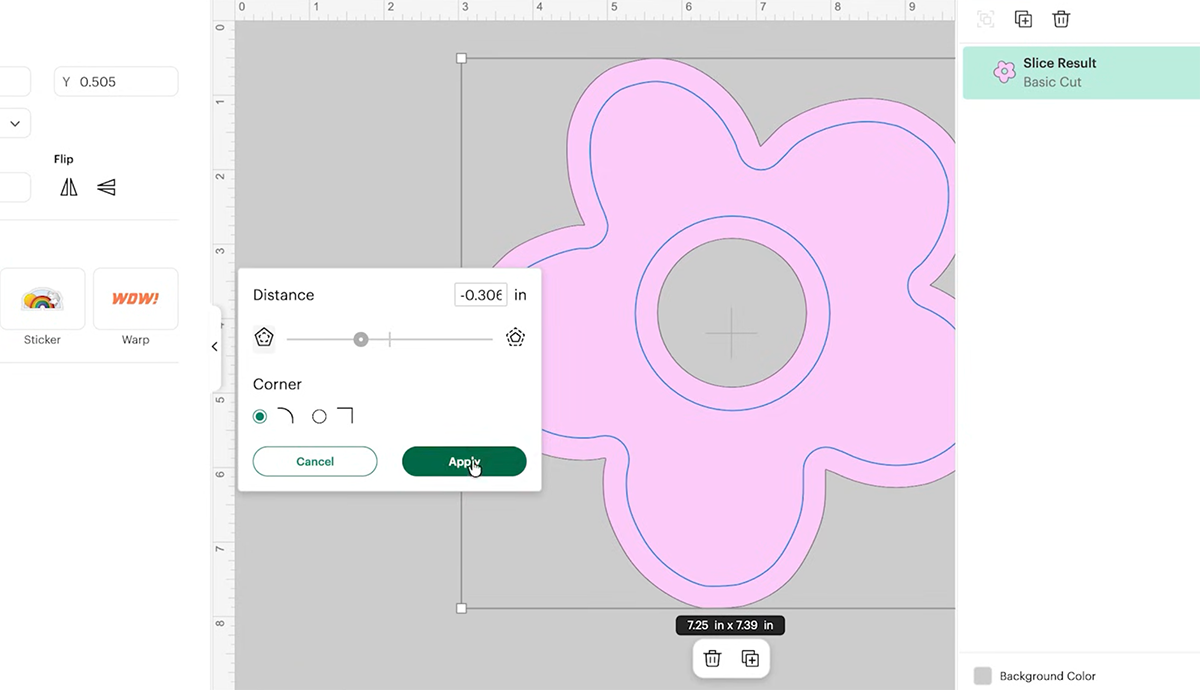Select the square corner radio option
This screenshot has height=690, width=1200.
pos(319,416)
